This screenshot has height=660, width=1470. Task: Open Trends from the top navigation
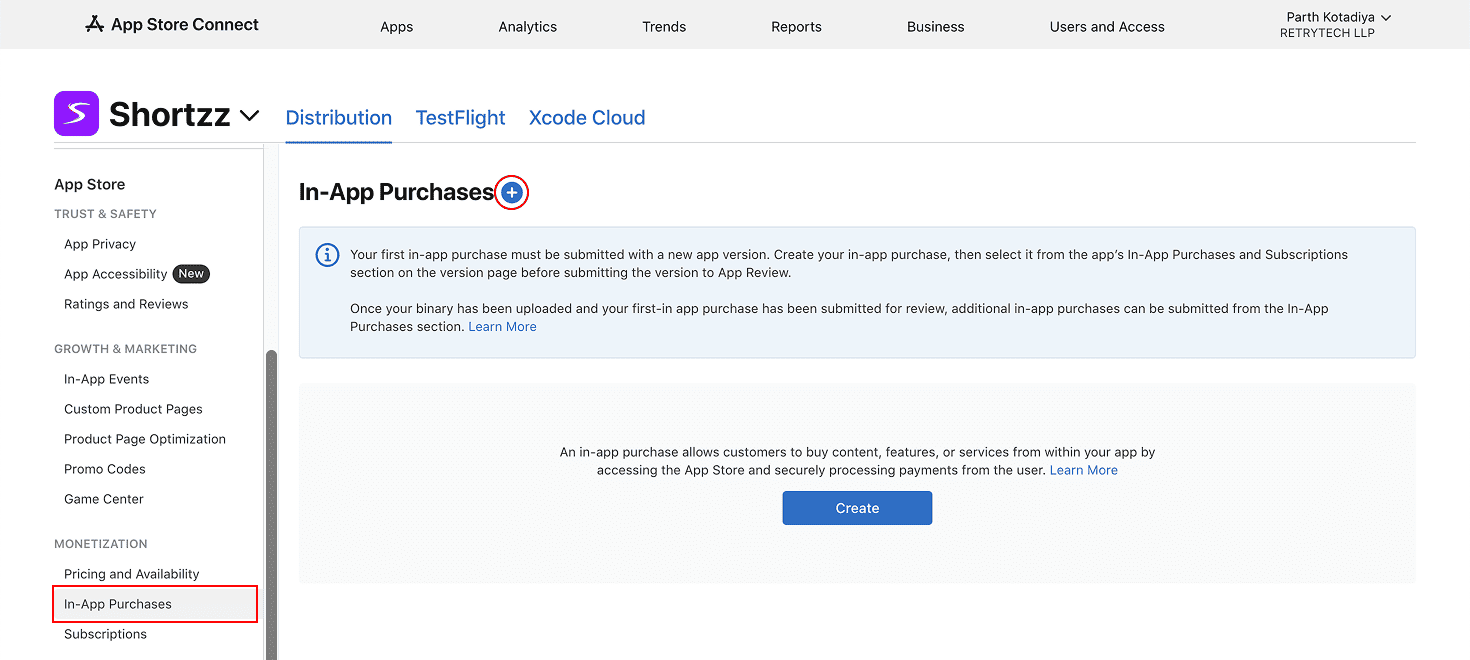[664, 27]
